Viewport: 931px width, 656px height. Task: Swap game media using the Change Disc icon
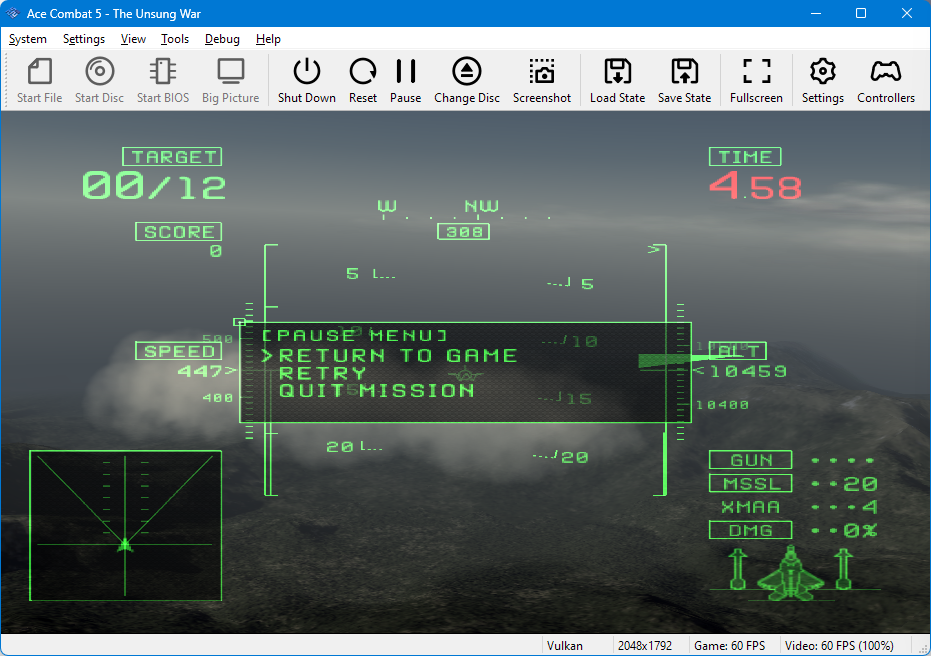point(466,79)
